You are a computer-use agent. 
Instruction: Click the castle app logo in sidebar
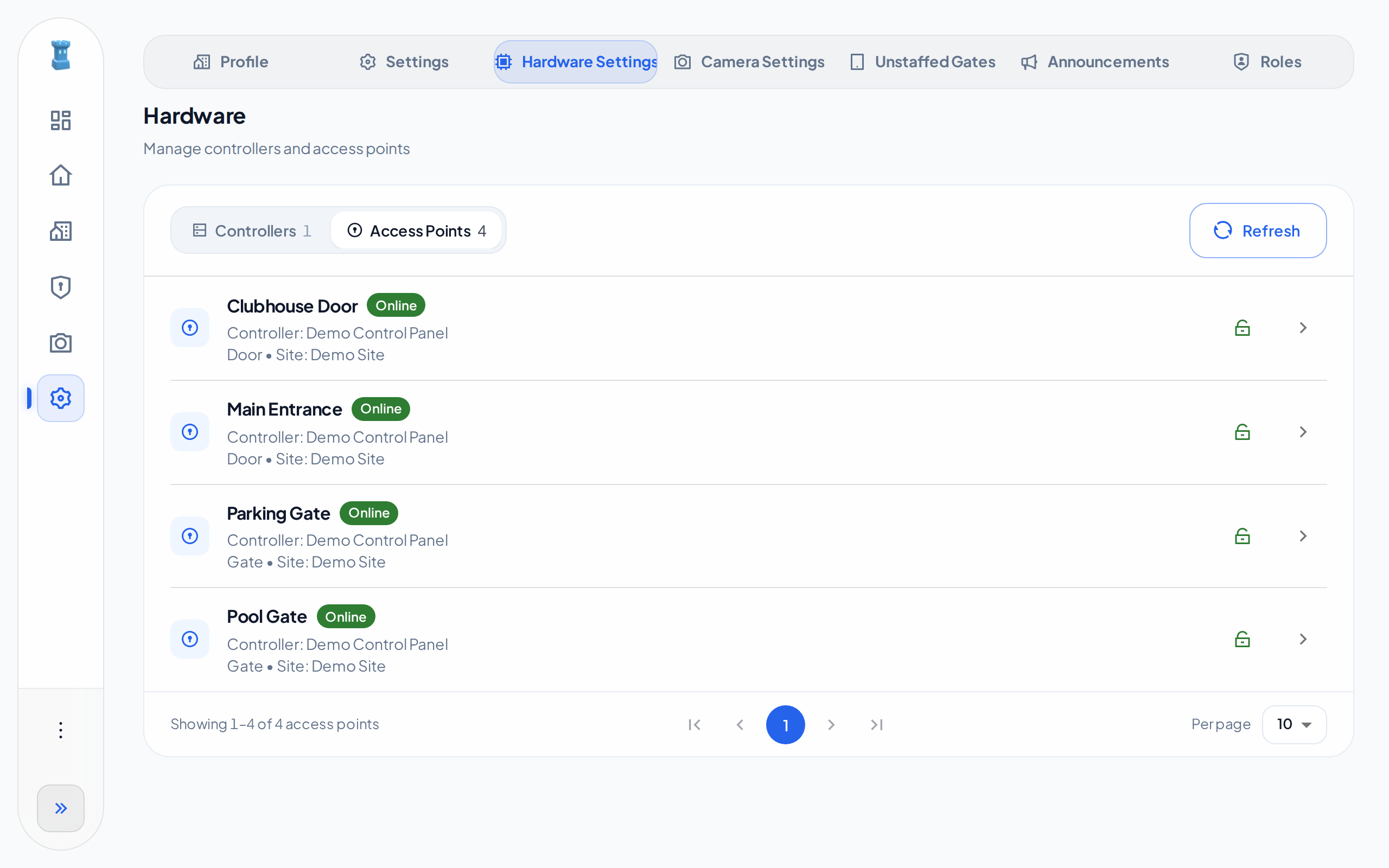(61, 55)
